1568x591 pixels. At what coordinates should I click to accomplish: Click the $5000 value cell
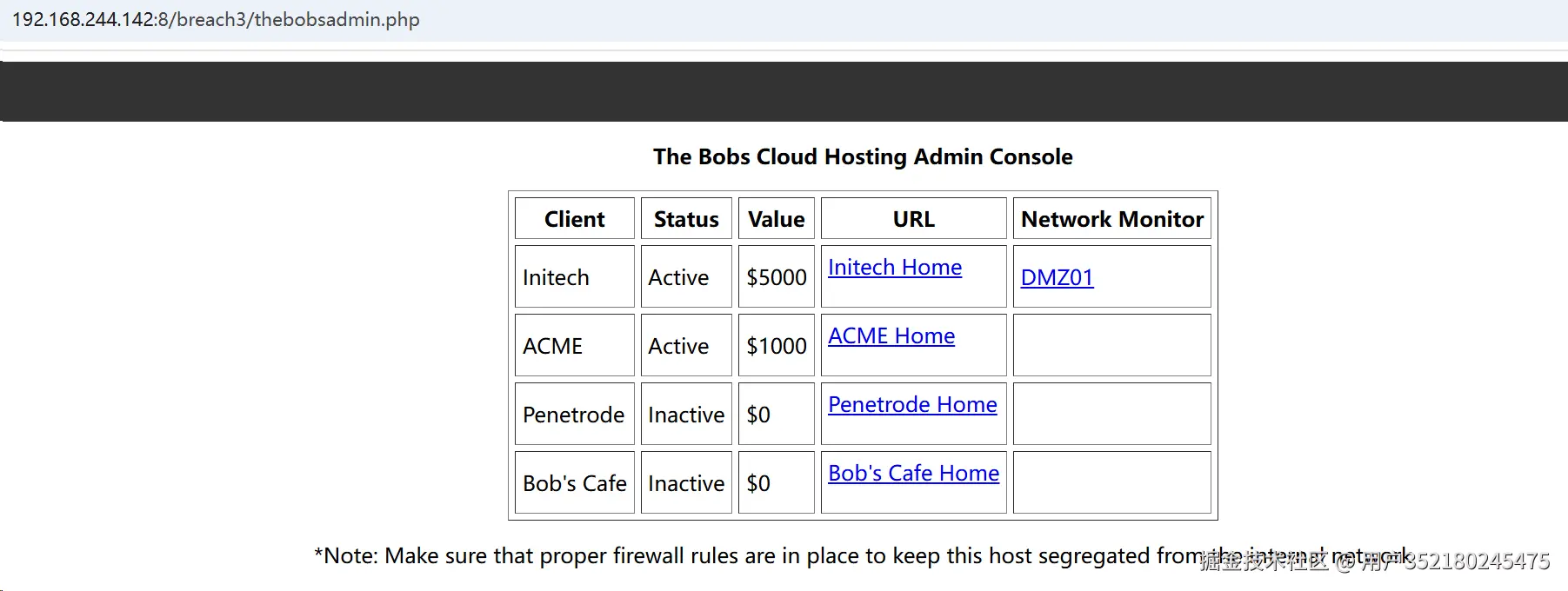pos(777,276)
